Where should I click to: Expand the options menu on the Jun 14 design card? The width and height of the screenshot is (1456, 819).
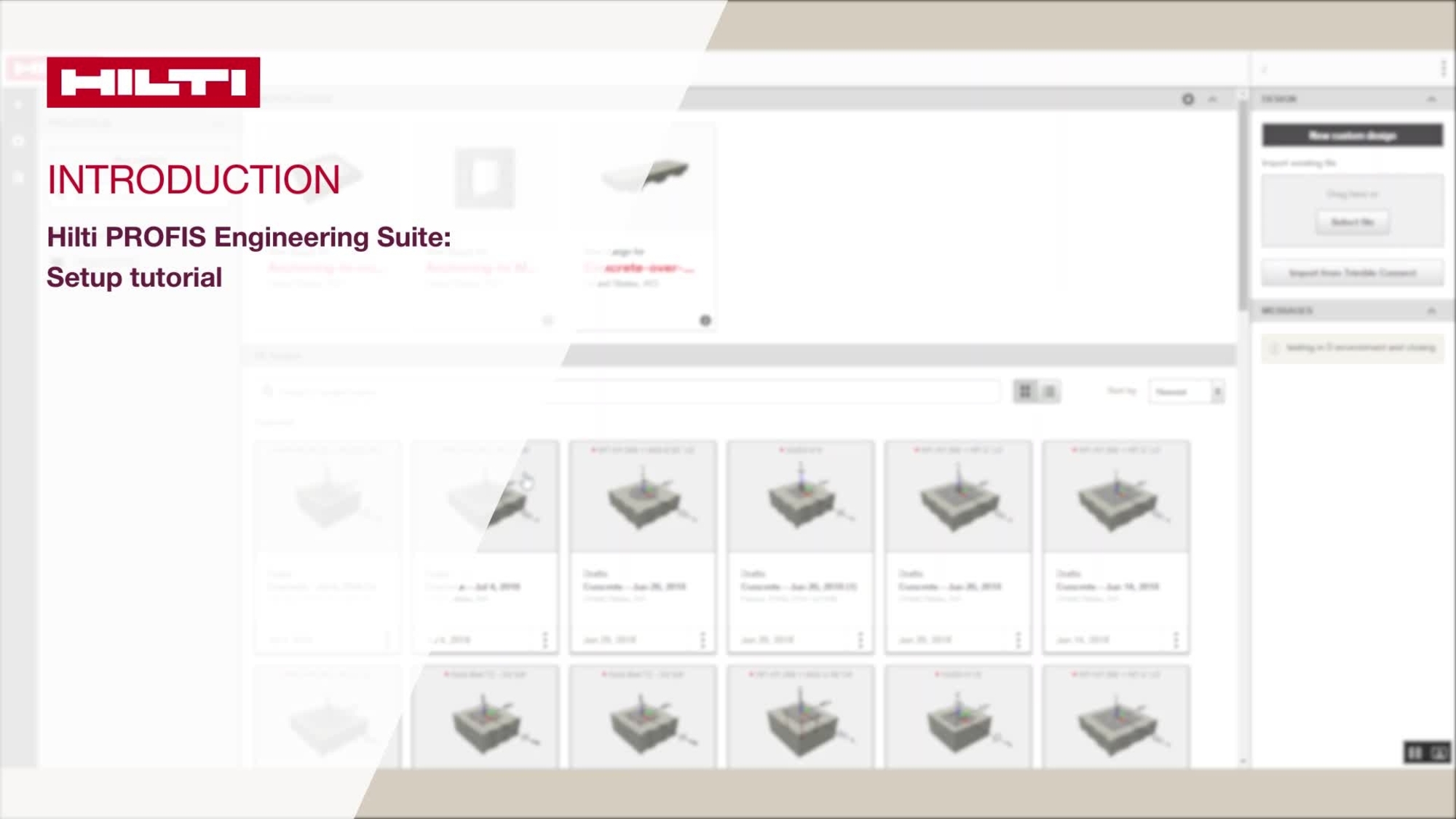coord(1176,641)
